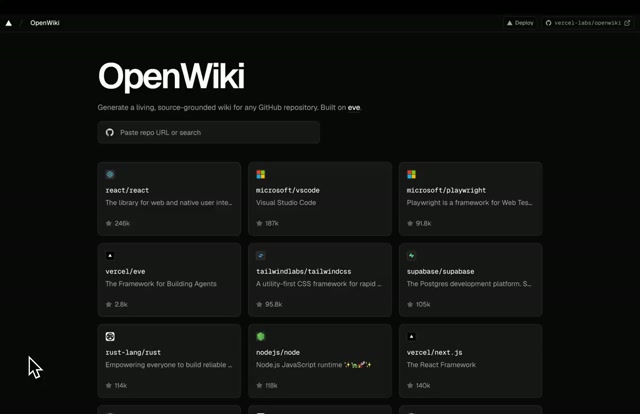Click the star icon showing 95.8k
This screenshot has height=414, width=640.
coord(259,304)
